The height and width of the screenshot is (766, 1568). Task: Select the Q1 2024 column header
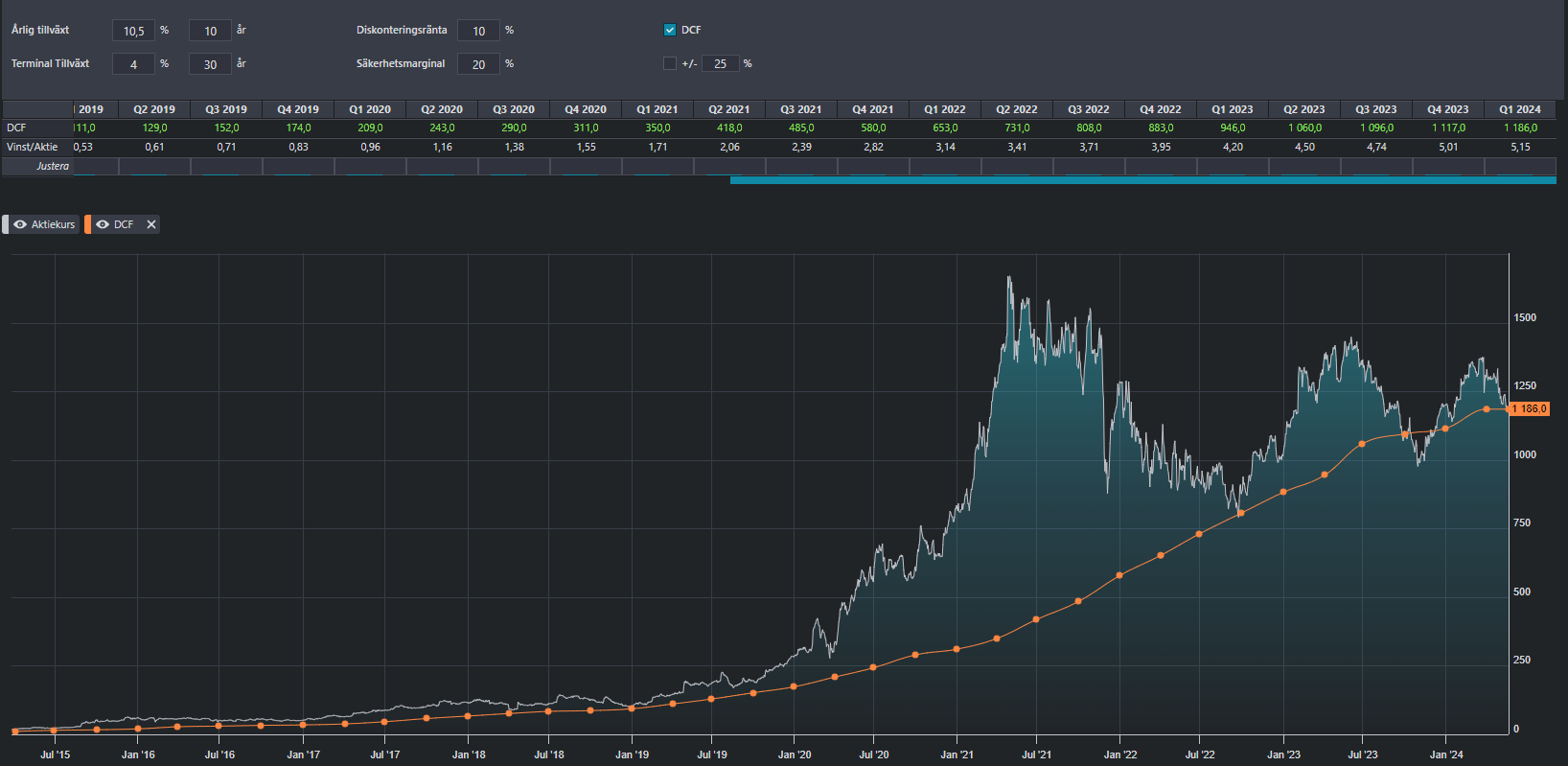click(1520, 109)
